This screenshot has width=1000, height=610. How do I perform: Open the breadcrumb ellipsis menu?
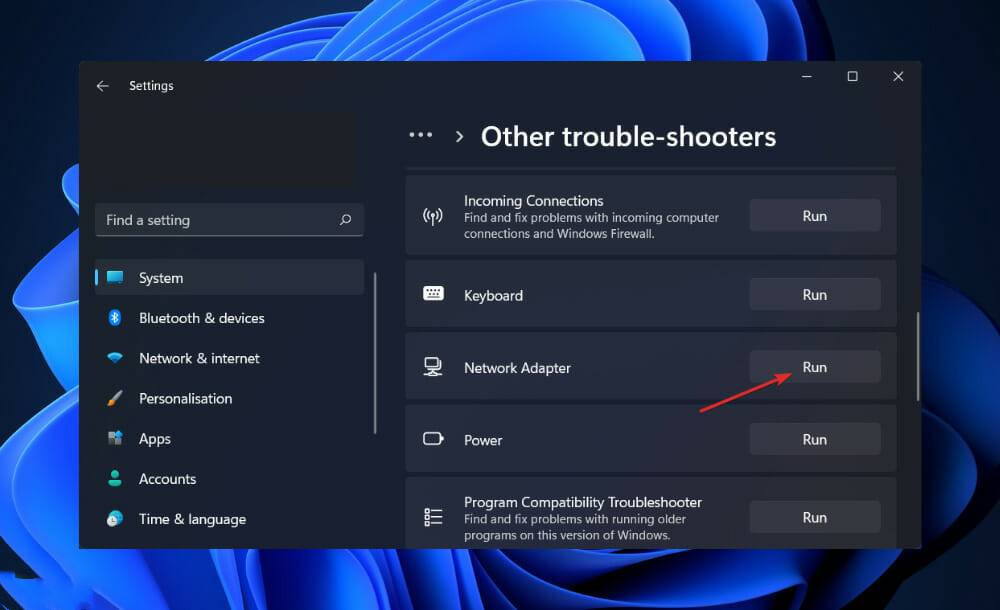coord(421,135)
